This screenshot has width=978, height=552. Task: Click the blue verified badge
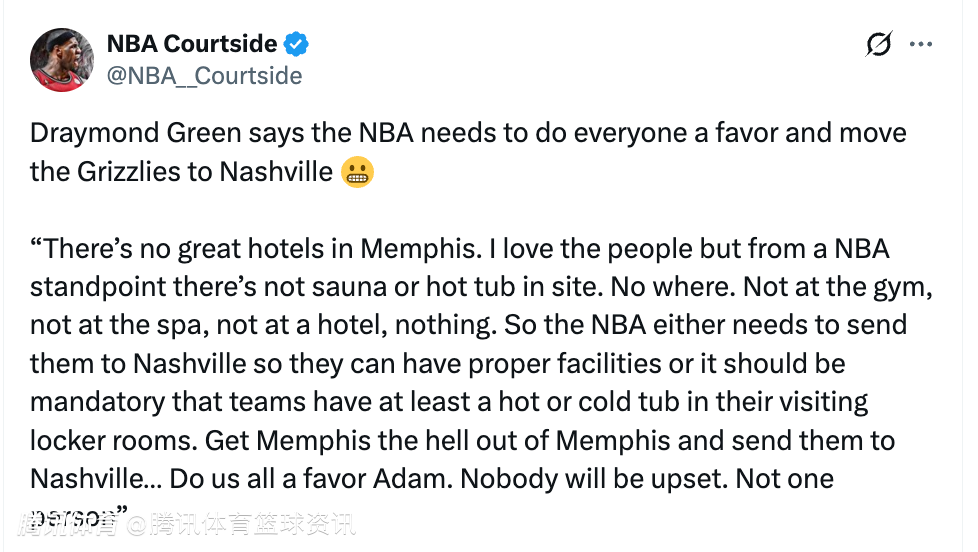297,44
